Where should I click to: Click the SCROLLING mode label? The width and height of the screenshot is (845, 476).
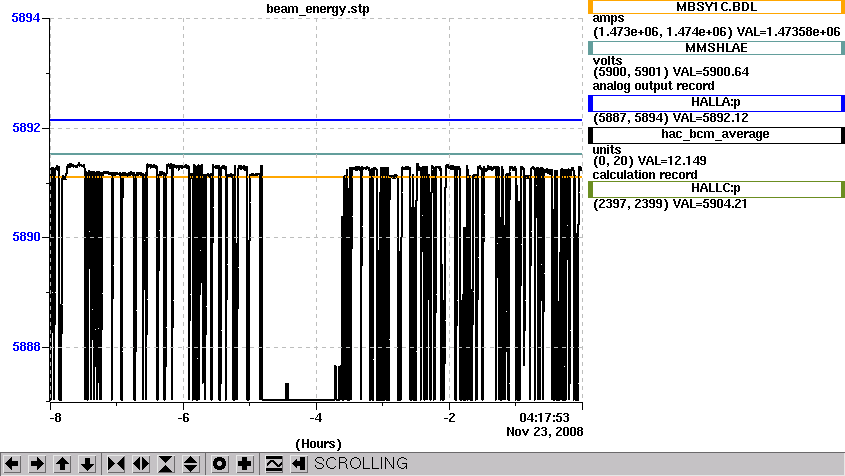coord(361,464)
